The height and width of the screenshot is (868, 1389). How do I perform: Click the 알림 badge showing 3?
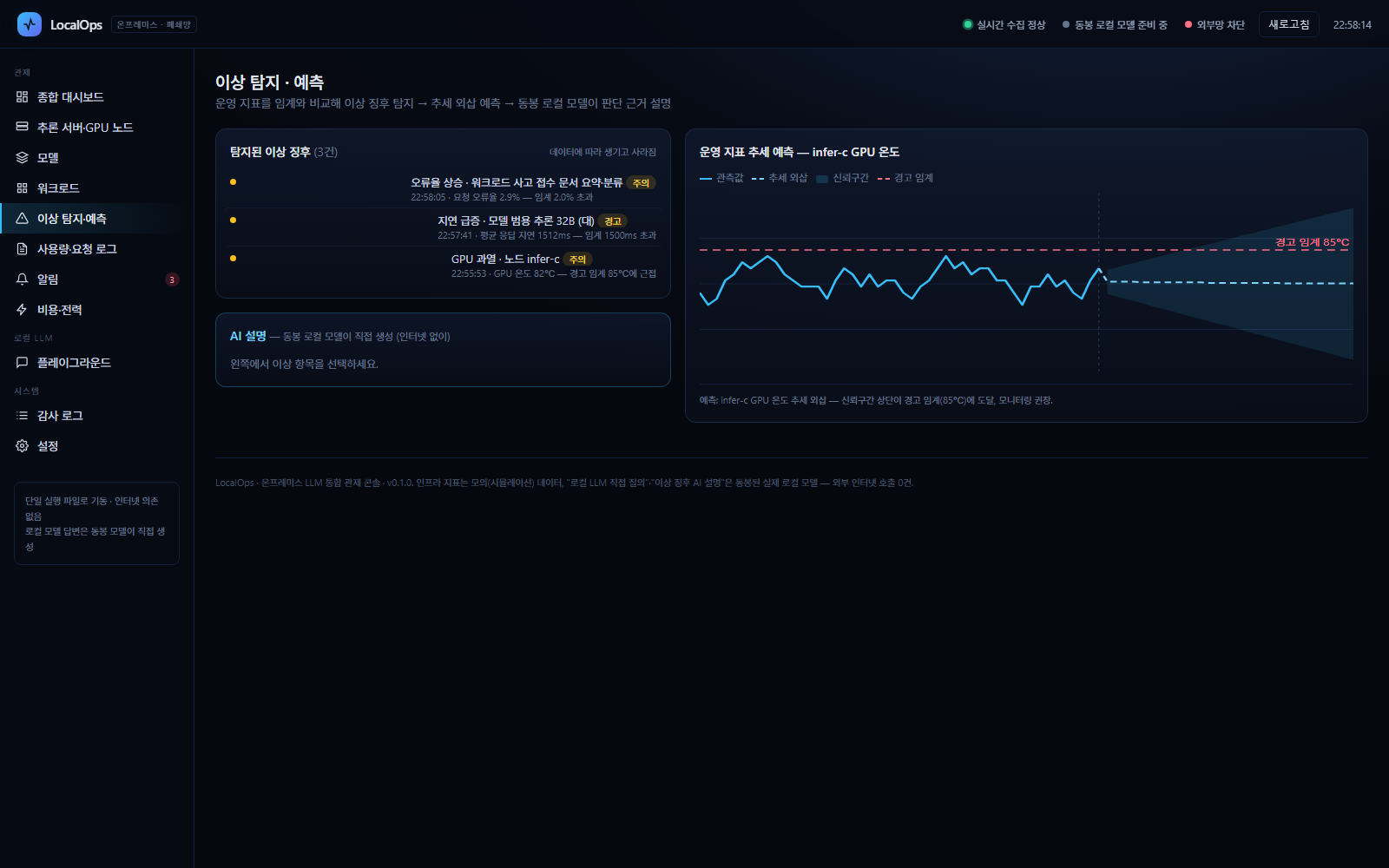pyautogui.click(x=172, y=279)
